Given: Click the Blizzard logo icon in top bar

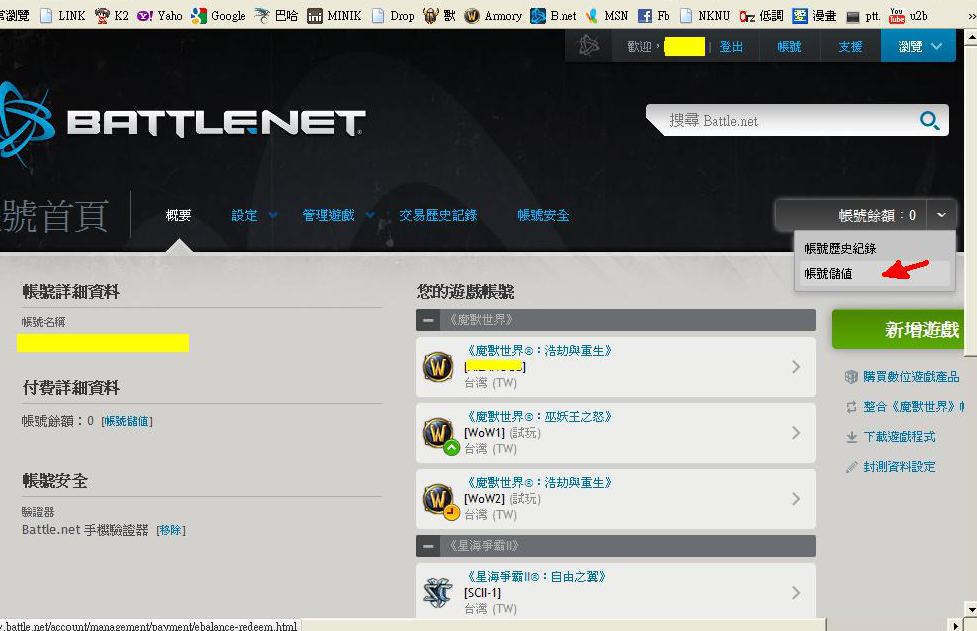Looking at the screenshot, I should [588, 45].
